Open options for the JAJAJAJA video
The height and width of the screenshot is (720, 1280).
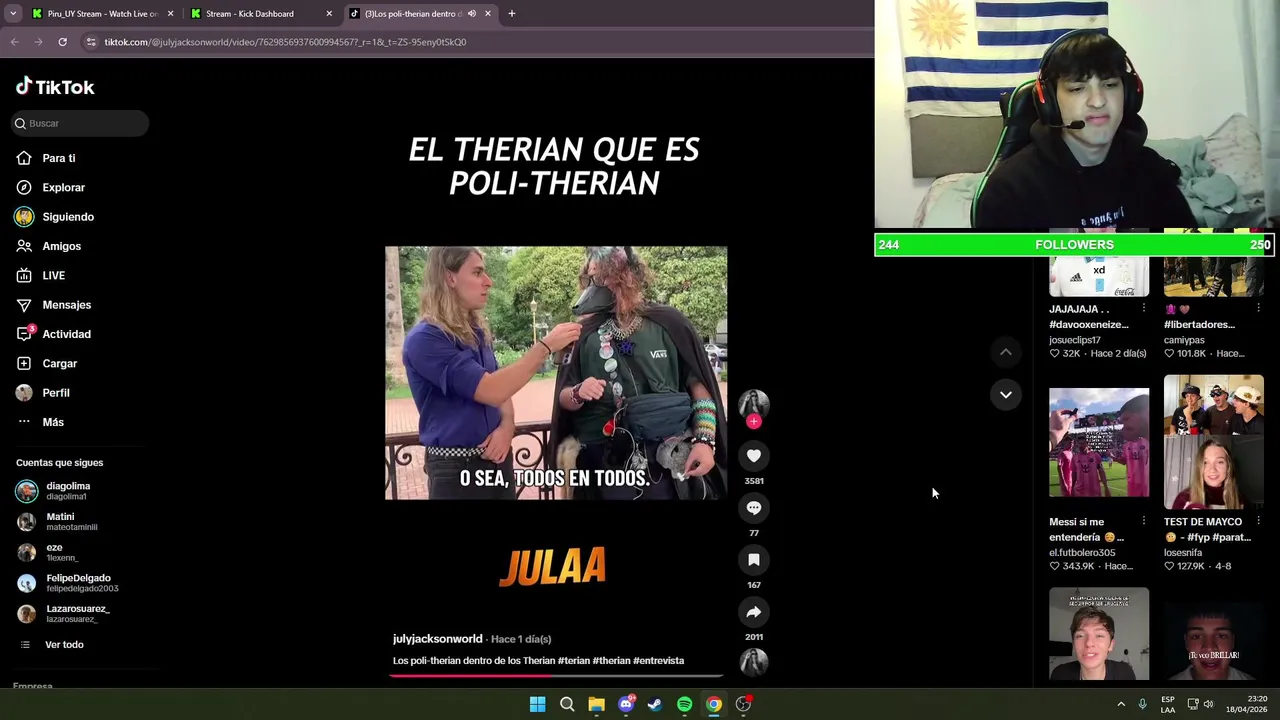pos(1144,308)
